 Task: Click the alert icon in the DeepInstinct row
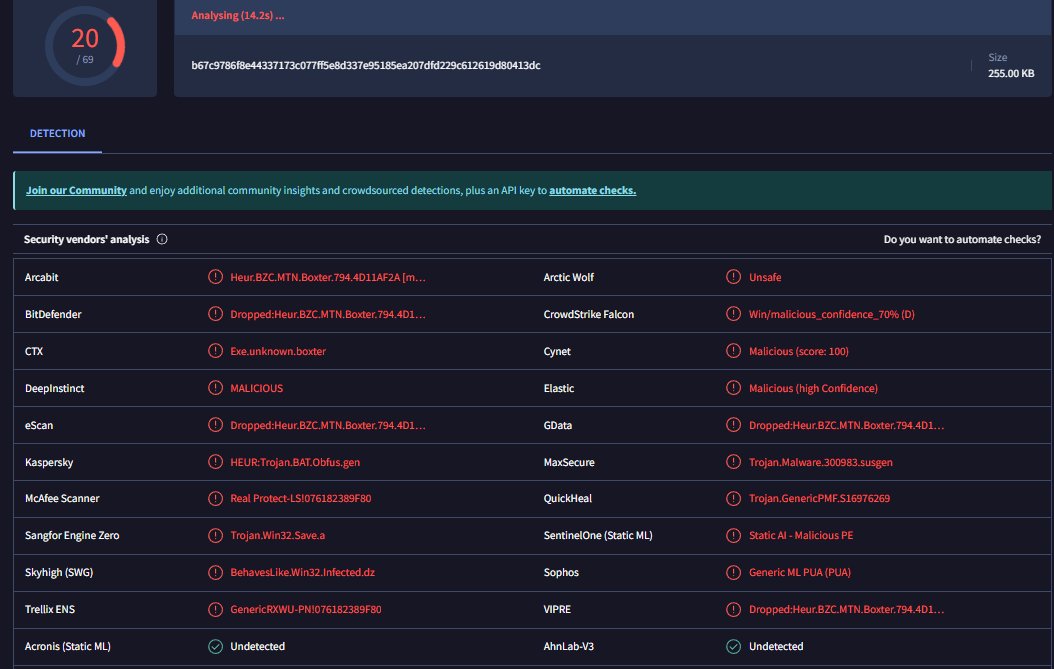click(x=215, y=388)
